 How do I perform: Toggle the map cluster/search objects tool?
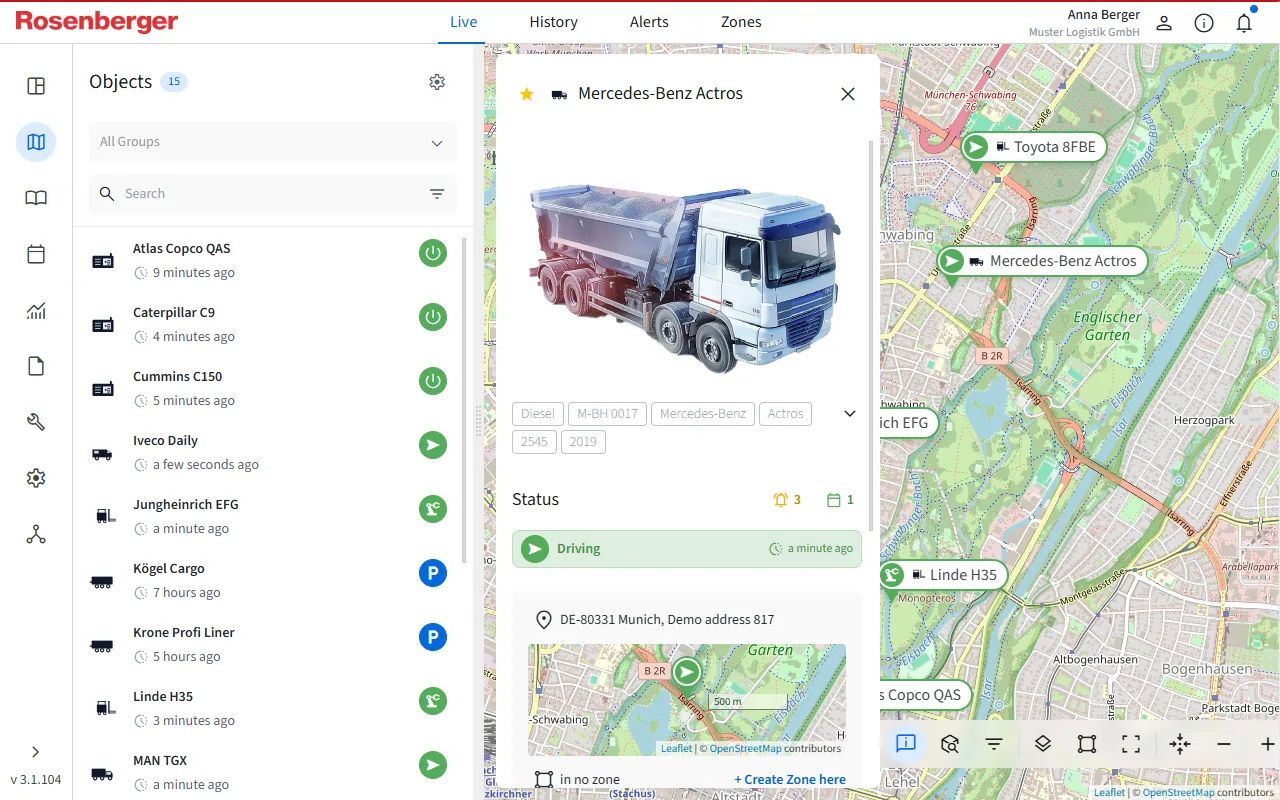pos(950,744)
